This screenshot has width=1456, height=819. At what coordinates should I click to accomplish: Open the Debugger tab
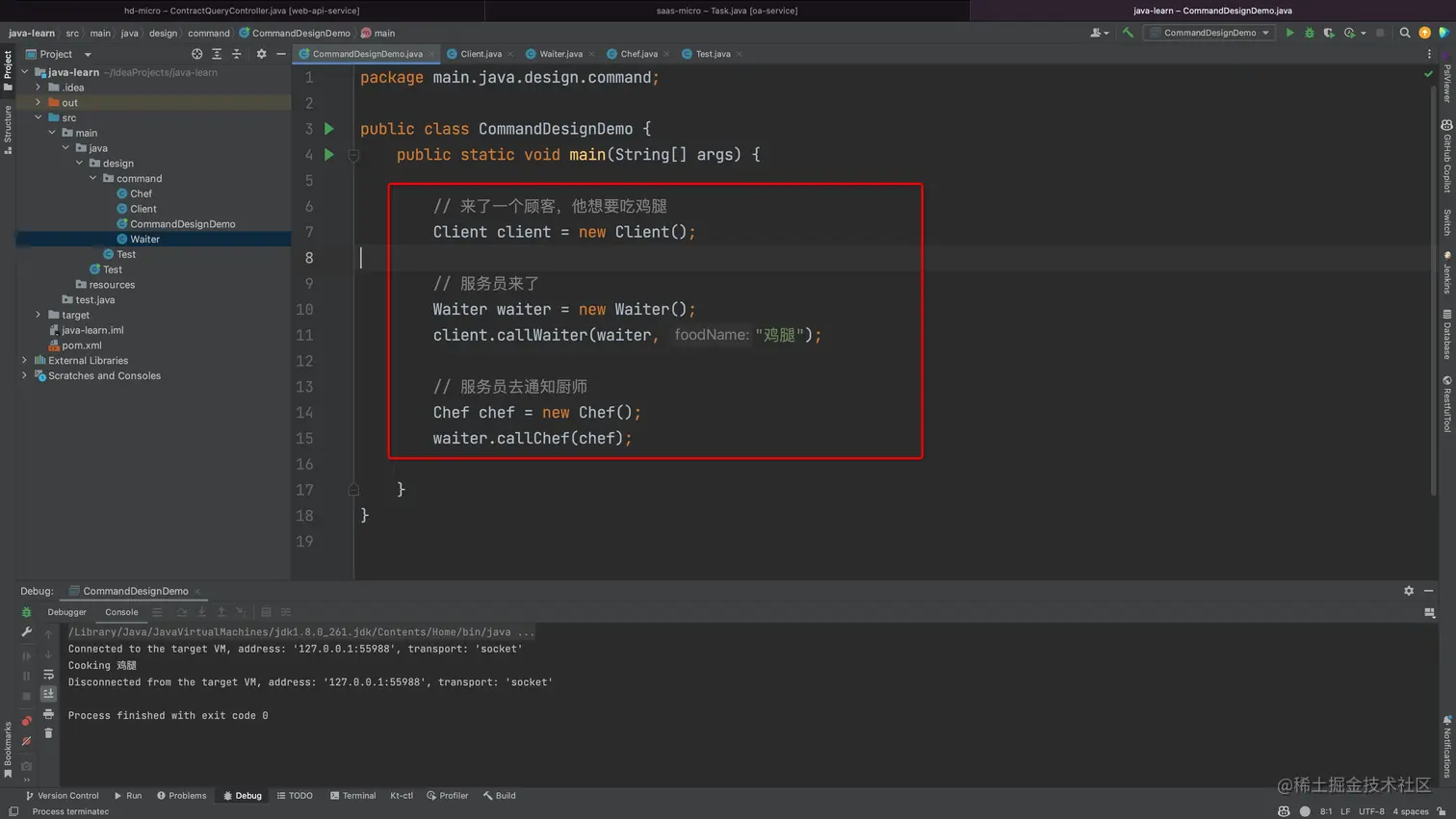(66, 612)
